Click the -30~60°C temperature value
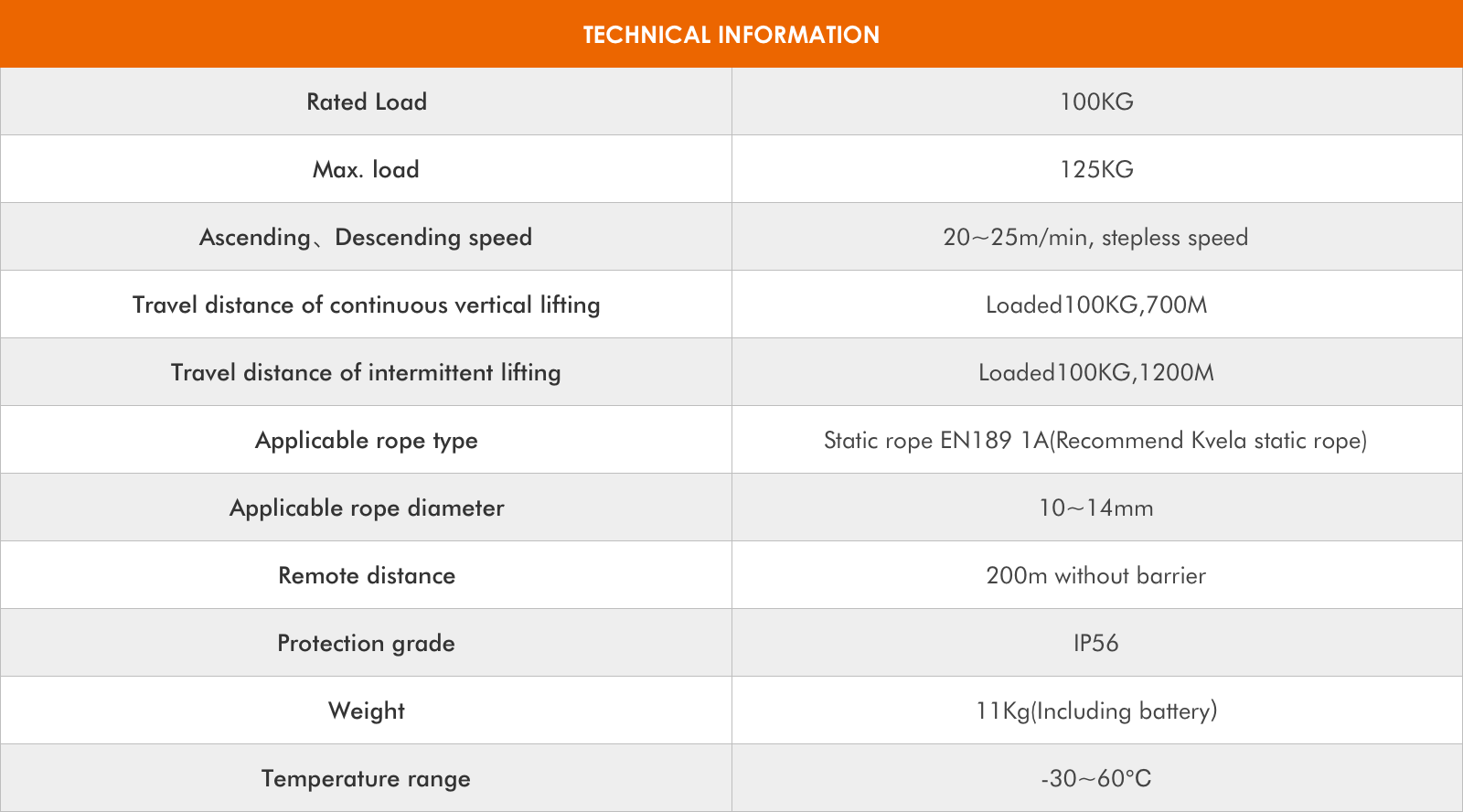The height and width of the screenshot is (812, 1463). coord(1096,778)
